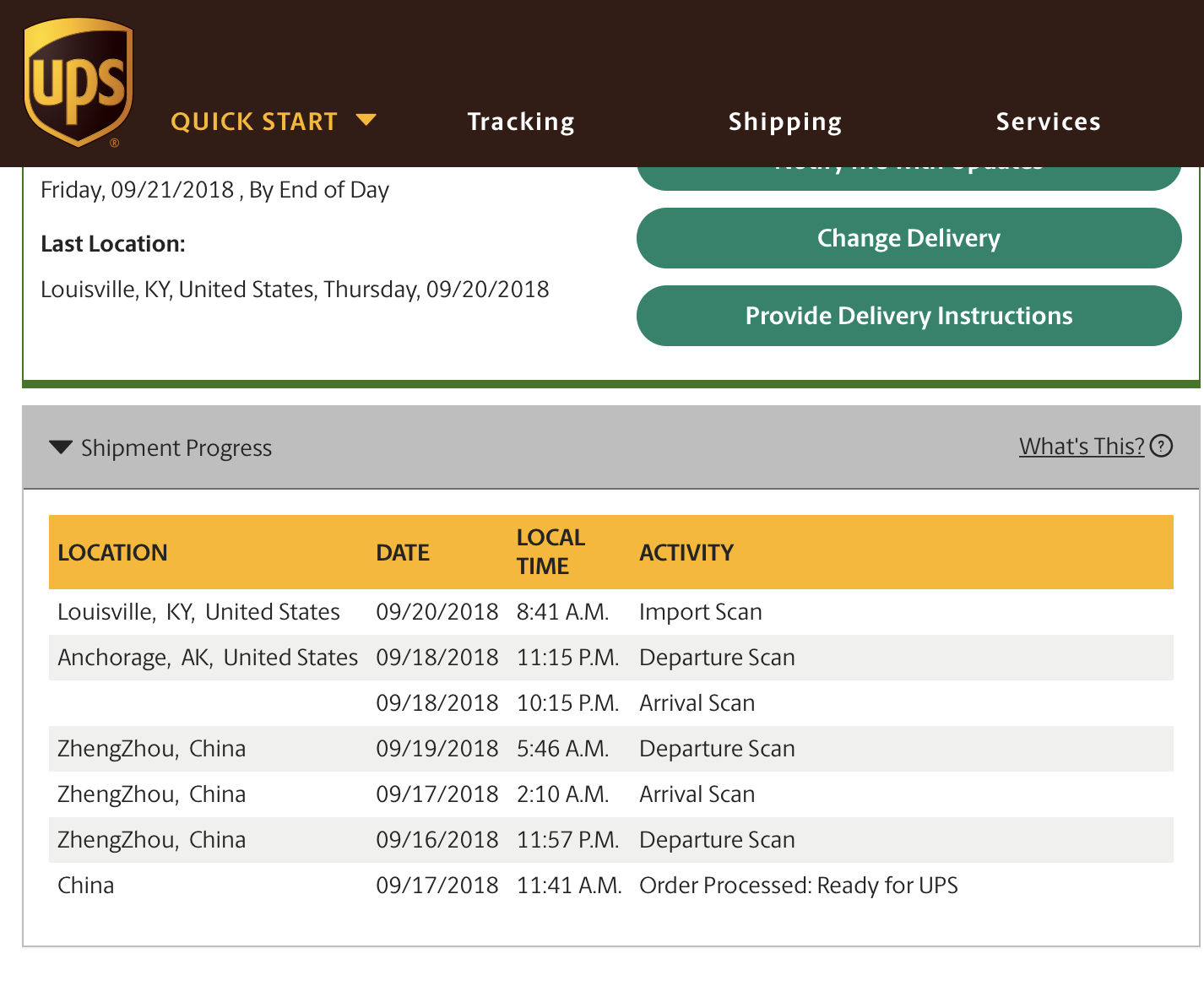Collapse the Shipment Progress triangle
The image size is (1204, 997).
coord(61,447)
